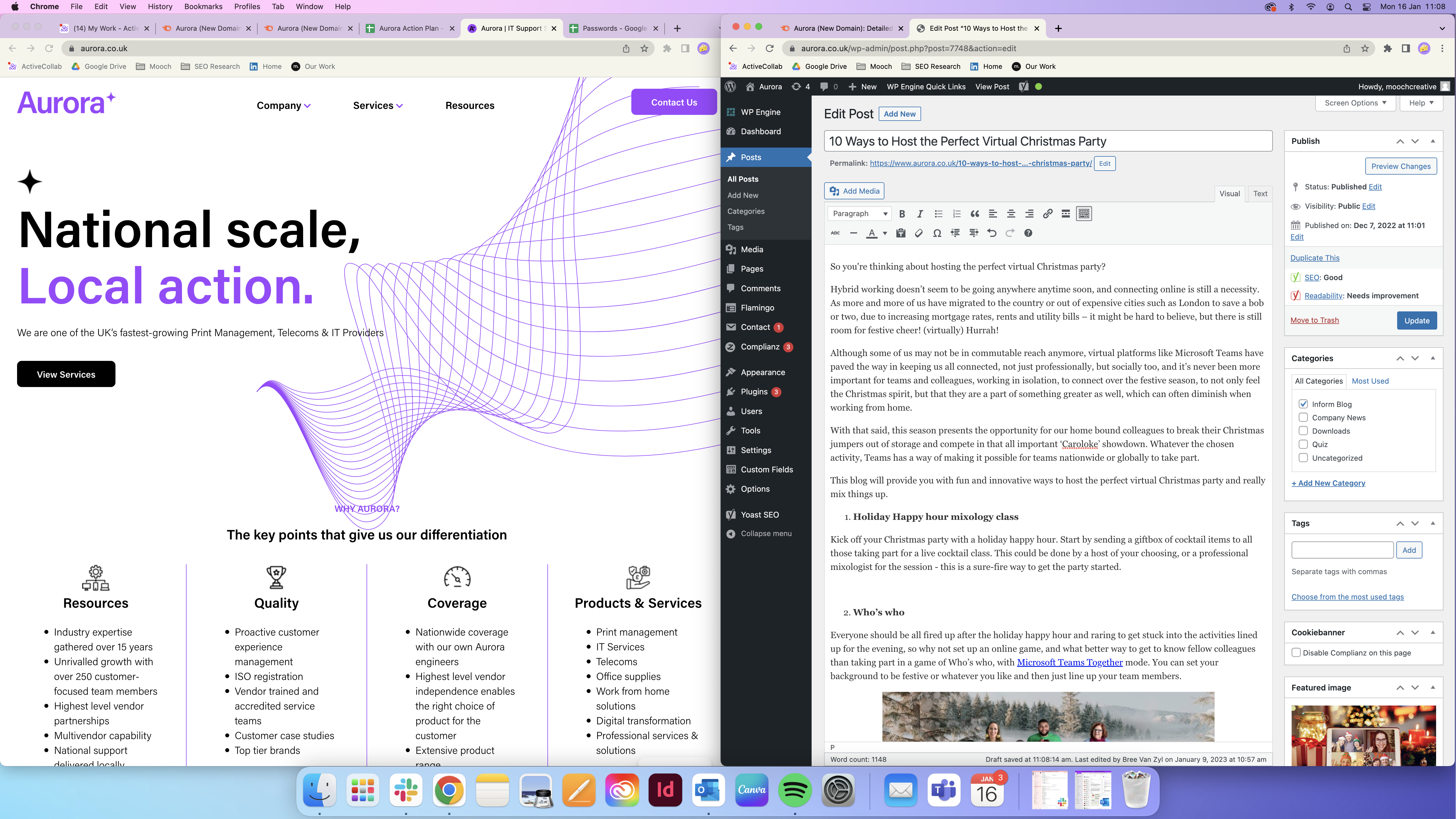The width and height of the screenshot is (1456, 819).
Task: Open the text color dropdown arrow
Action: click(x=885, y=233)
